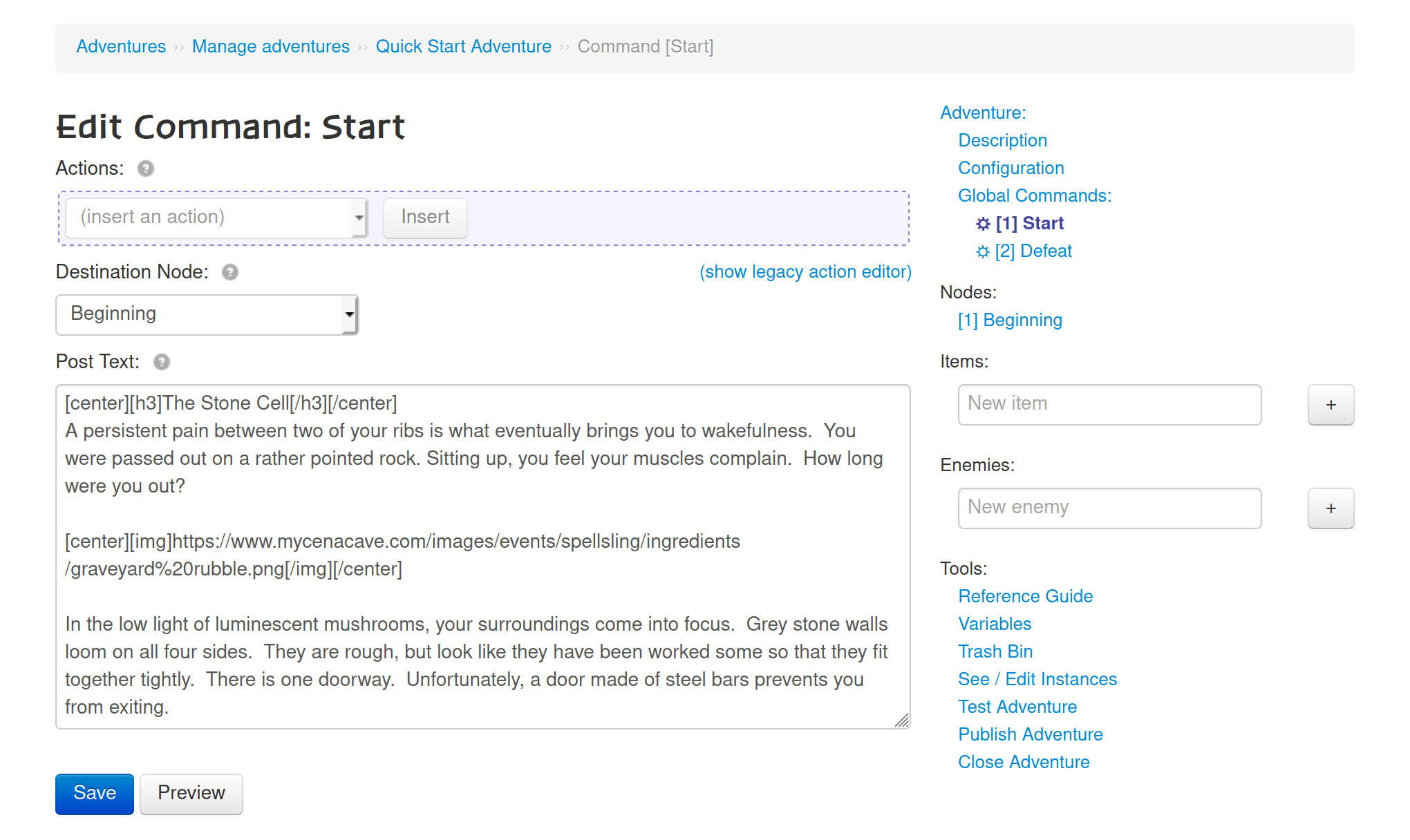Click the Command [Start] breadcrumb text
The image size is (1410, 840).
pyautogui.click(x=646, y=46)
